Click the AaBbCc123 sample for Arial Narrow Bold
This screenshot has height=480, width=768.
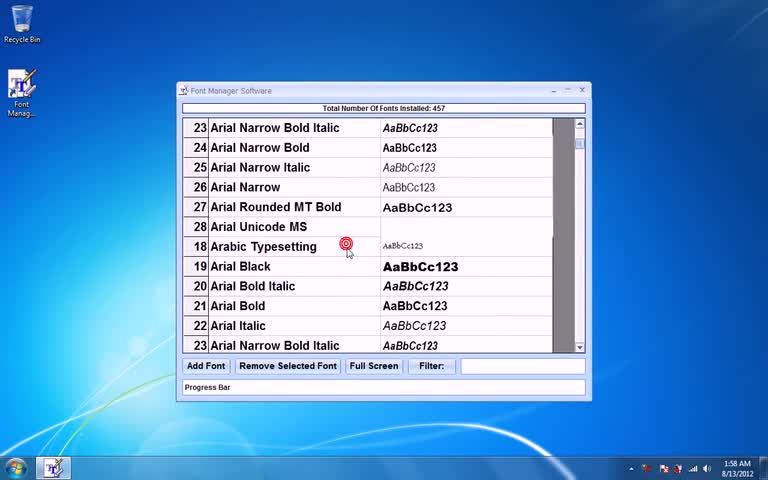pyautogui.click(x=409, y=148)
